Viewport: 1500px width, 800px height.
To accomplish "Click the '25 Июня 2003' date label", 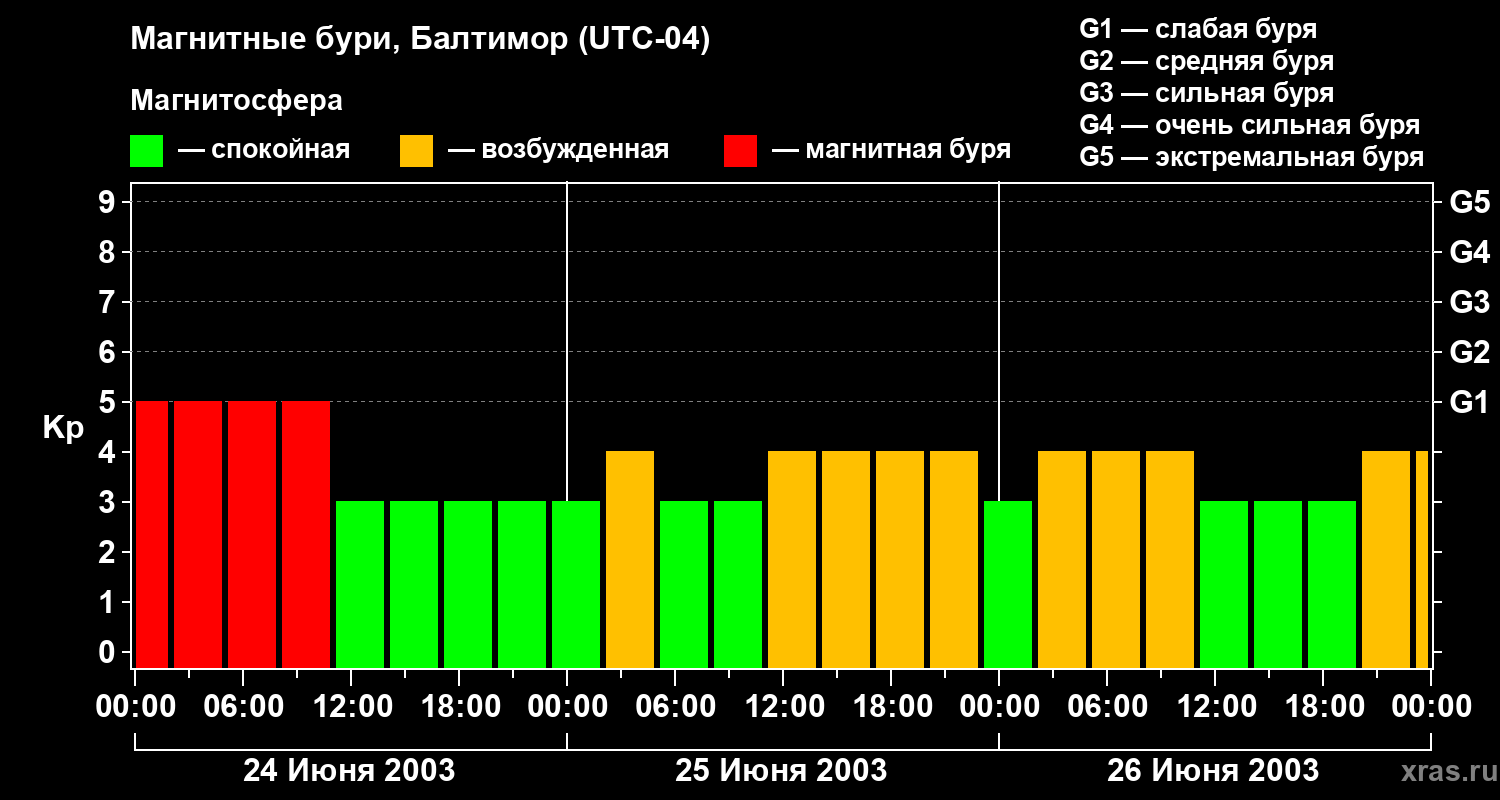I will click(781, 771).
